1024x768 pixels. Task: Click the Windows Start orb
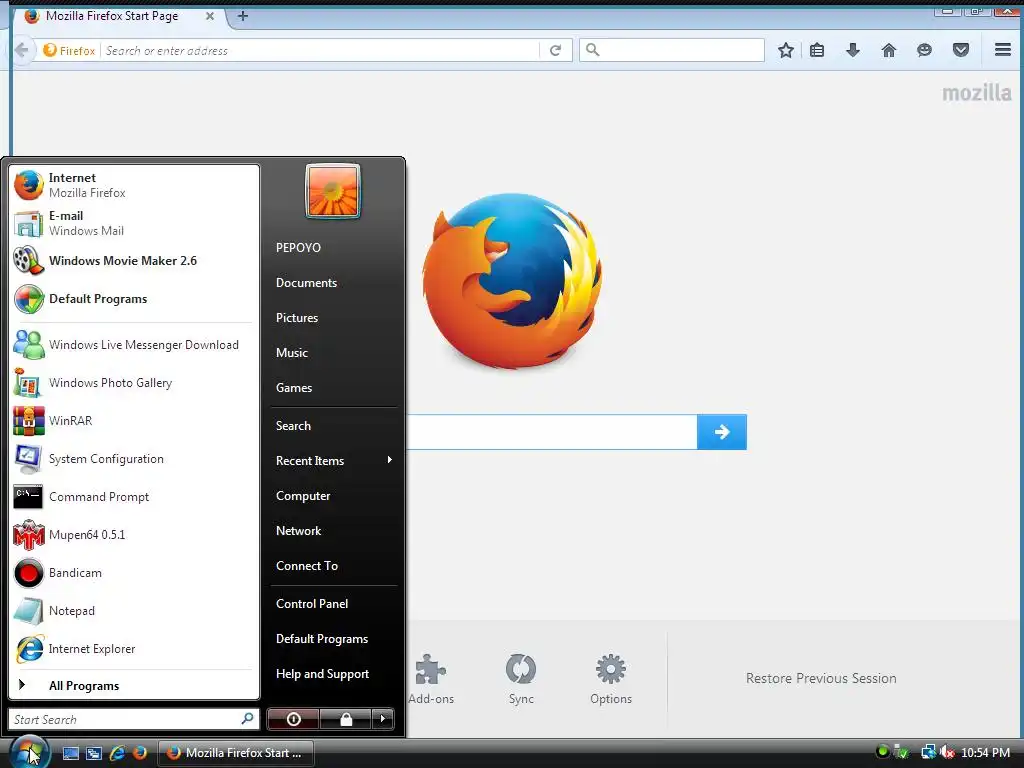click(28, 752)
